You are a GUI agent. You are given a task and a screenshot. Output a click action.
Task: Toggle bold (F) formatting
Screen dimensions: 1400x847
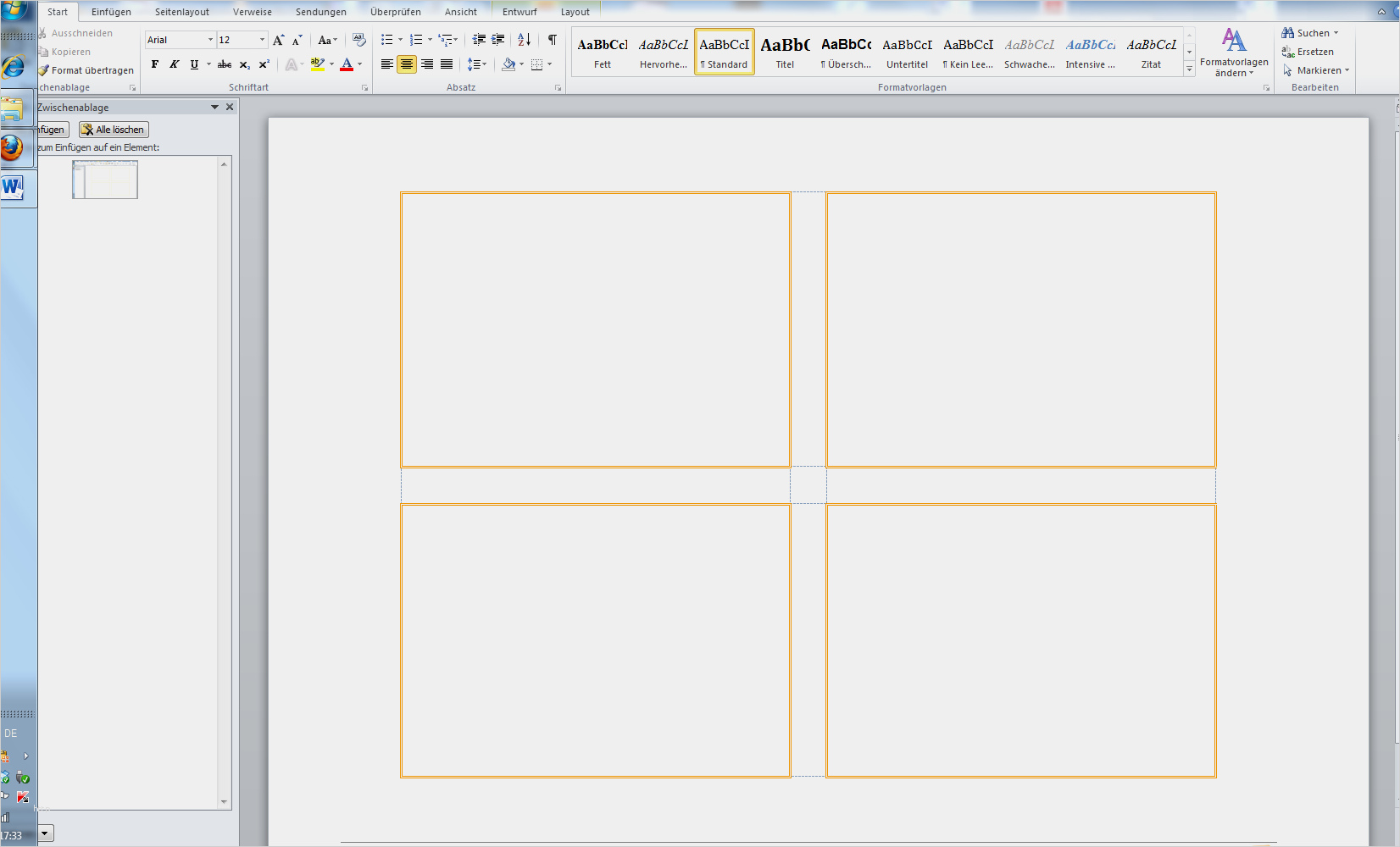coord(155,64)
